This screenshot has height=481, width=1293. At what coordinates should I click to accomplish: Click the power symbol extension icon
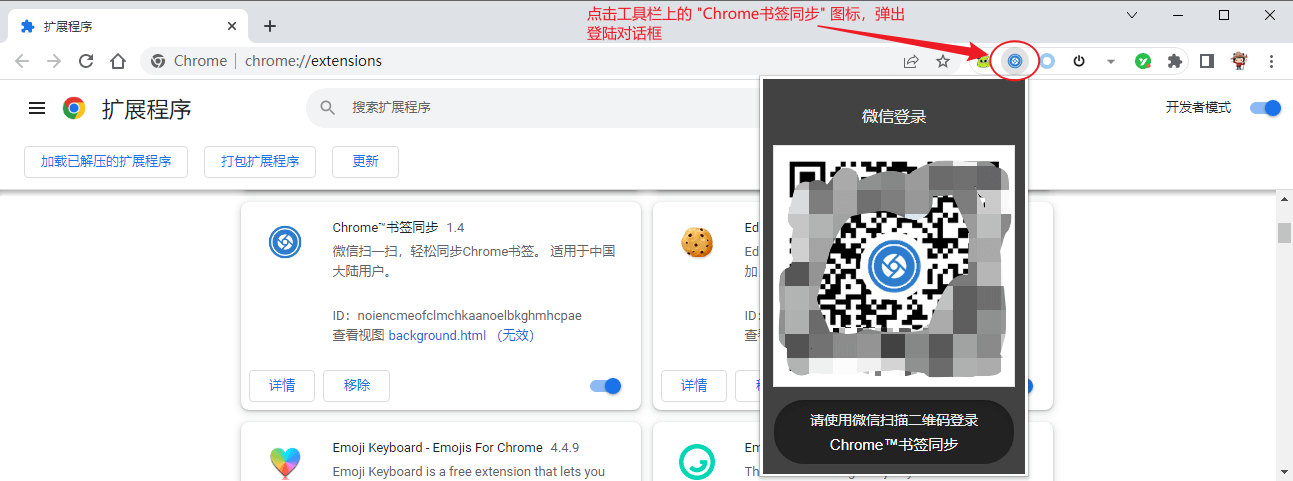[1079, 61]
